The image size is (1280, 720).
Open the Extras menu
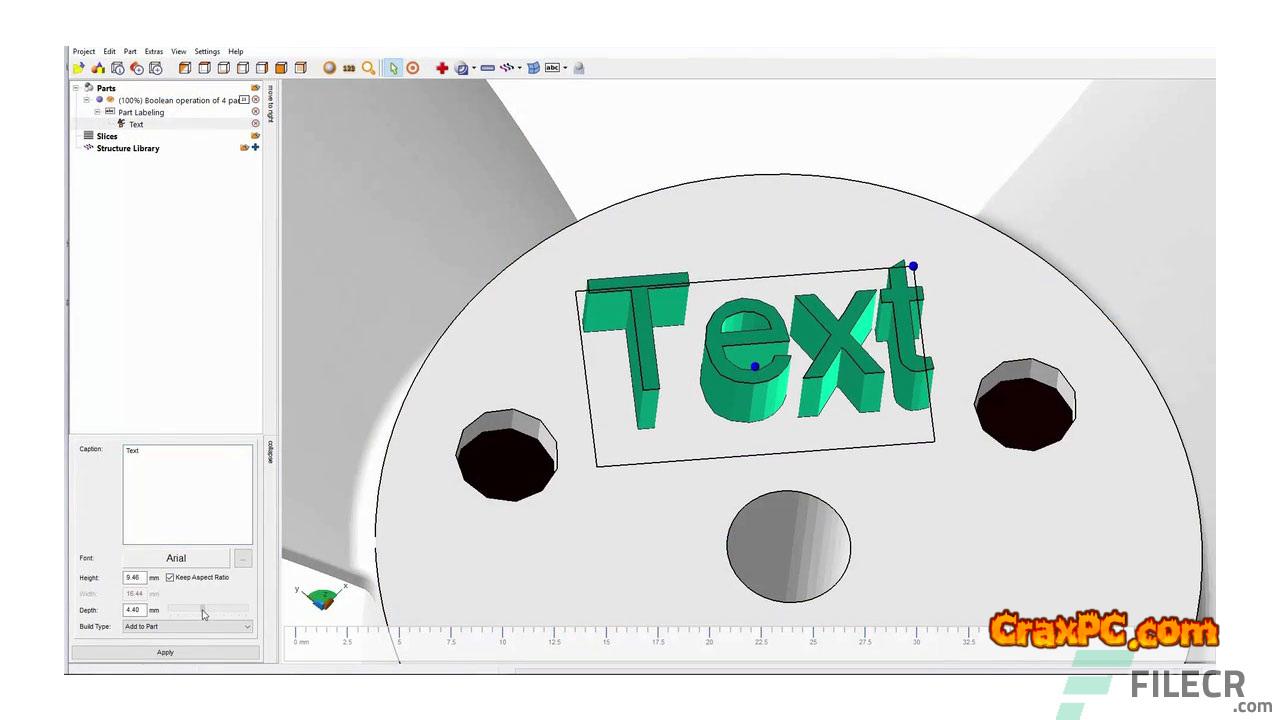(x=153, y=52)
